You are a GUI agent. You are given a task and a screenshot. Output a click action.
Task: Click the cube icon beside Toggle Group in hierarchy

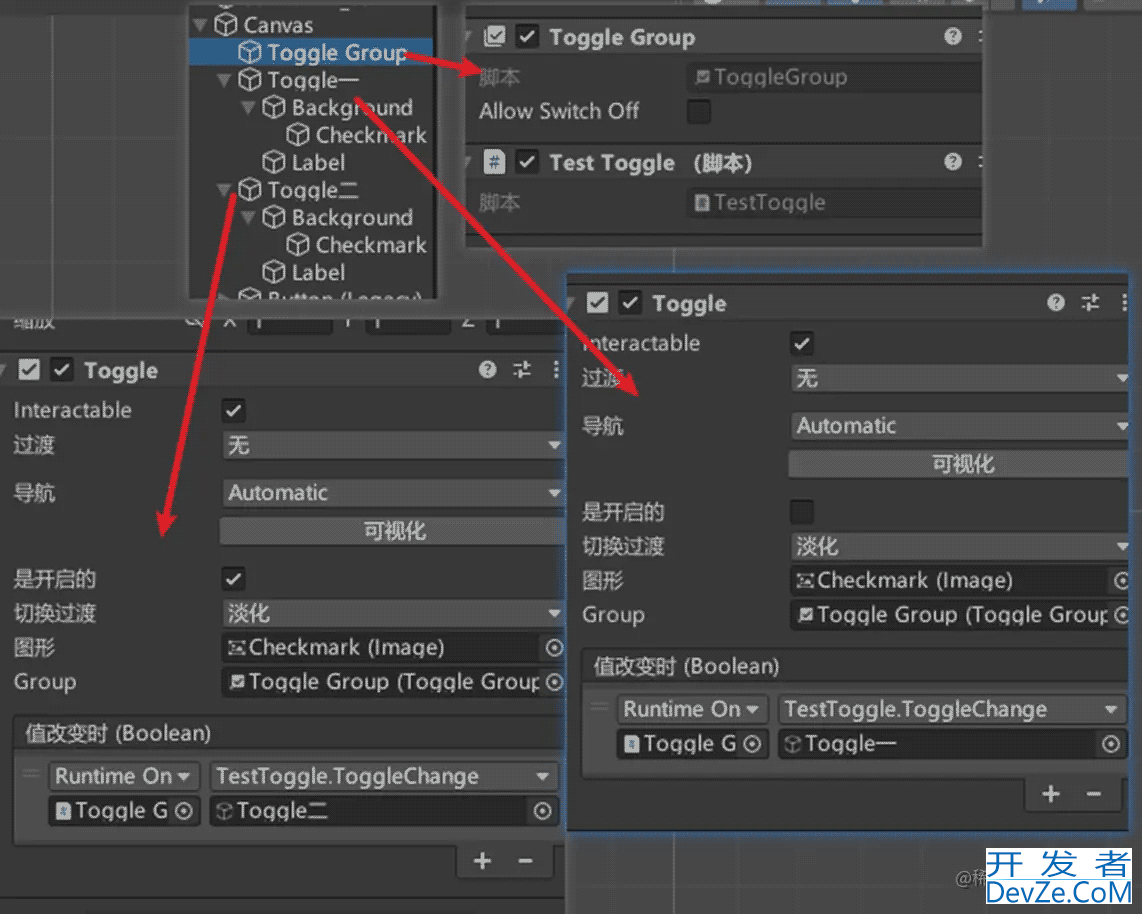pyautogui.click(x=250, y=52)
